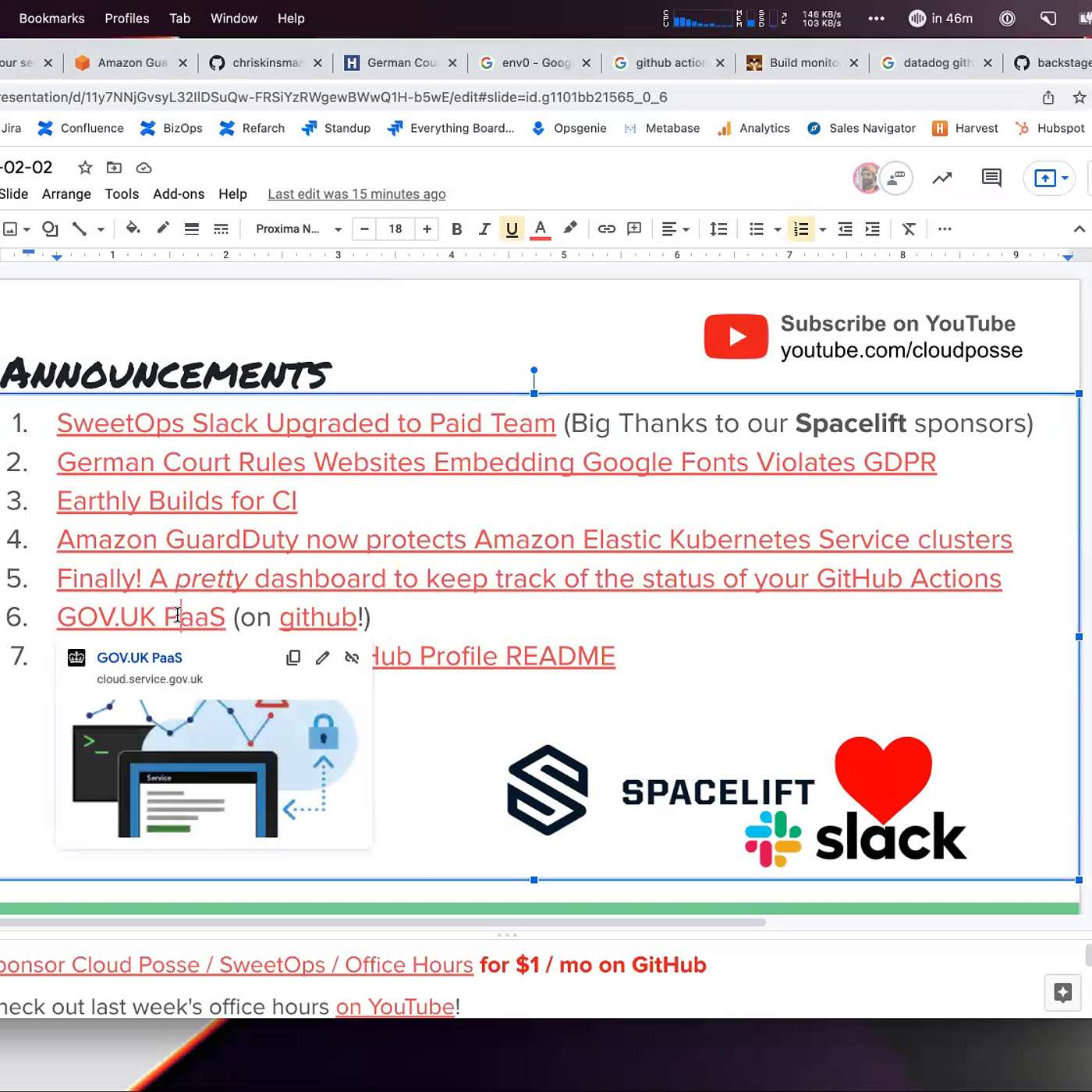Click the font size input field
1092x1092 pixels.
click(395, 229)
